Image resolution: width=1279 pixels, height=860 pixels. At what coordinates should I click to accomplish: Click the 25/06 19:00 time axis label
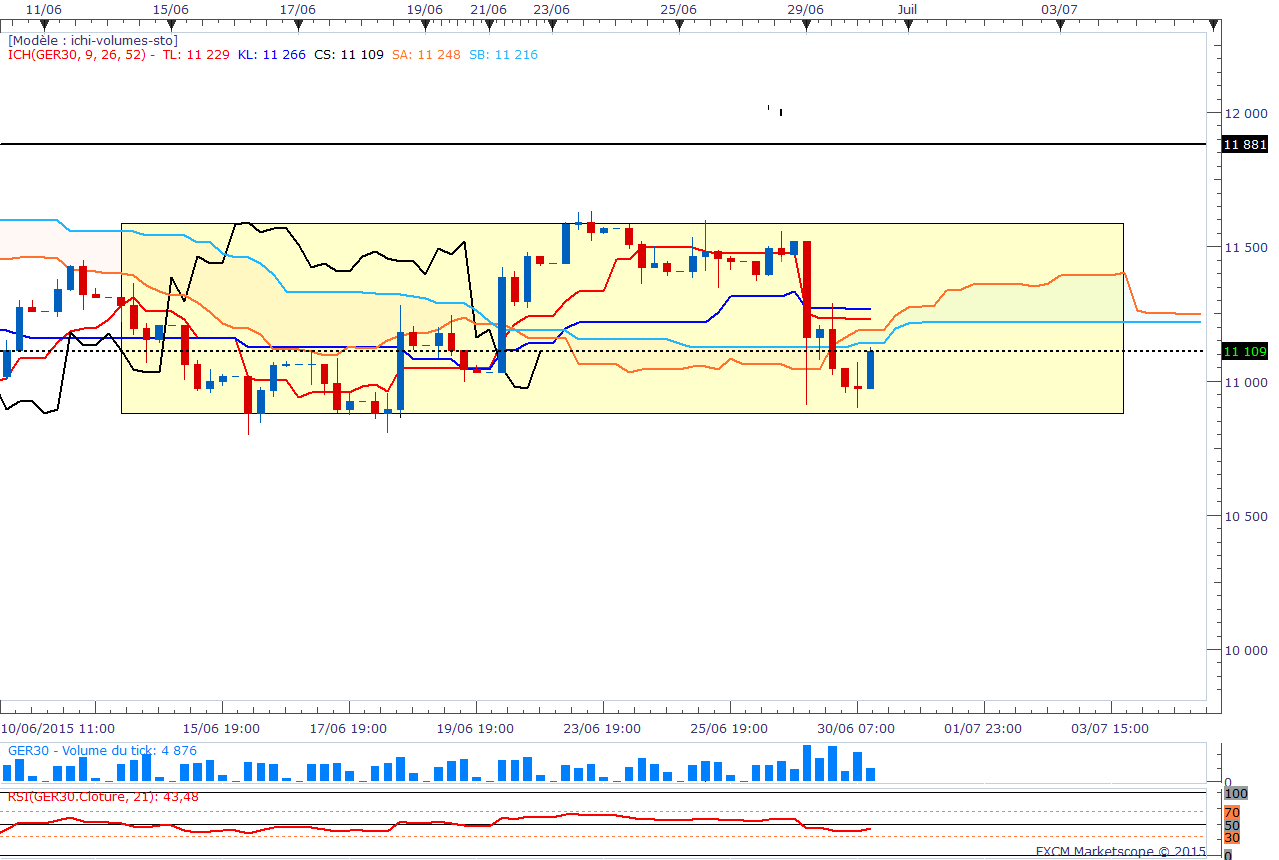pyautogui.click(x=730, y=728)
